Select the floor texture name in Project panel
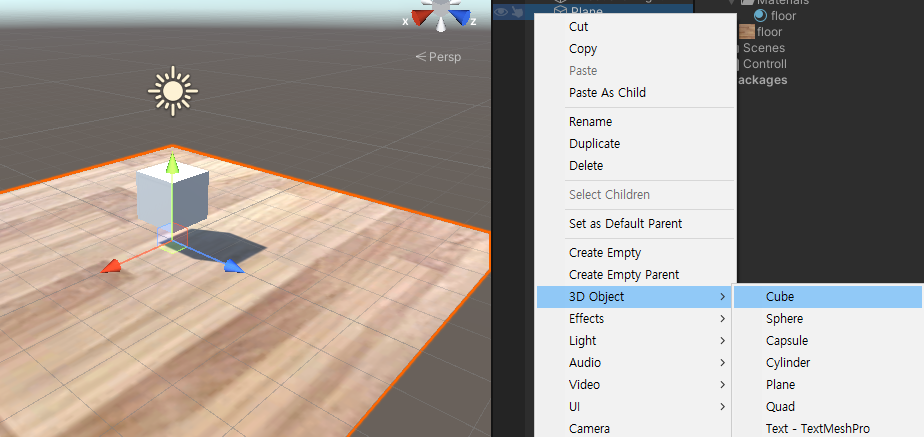 coord(770,32)
